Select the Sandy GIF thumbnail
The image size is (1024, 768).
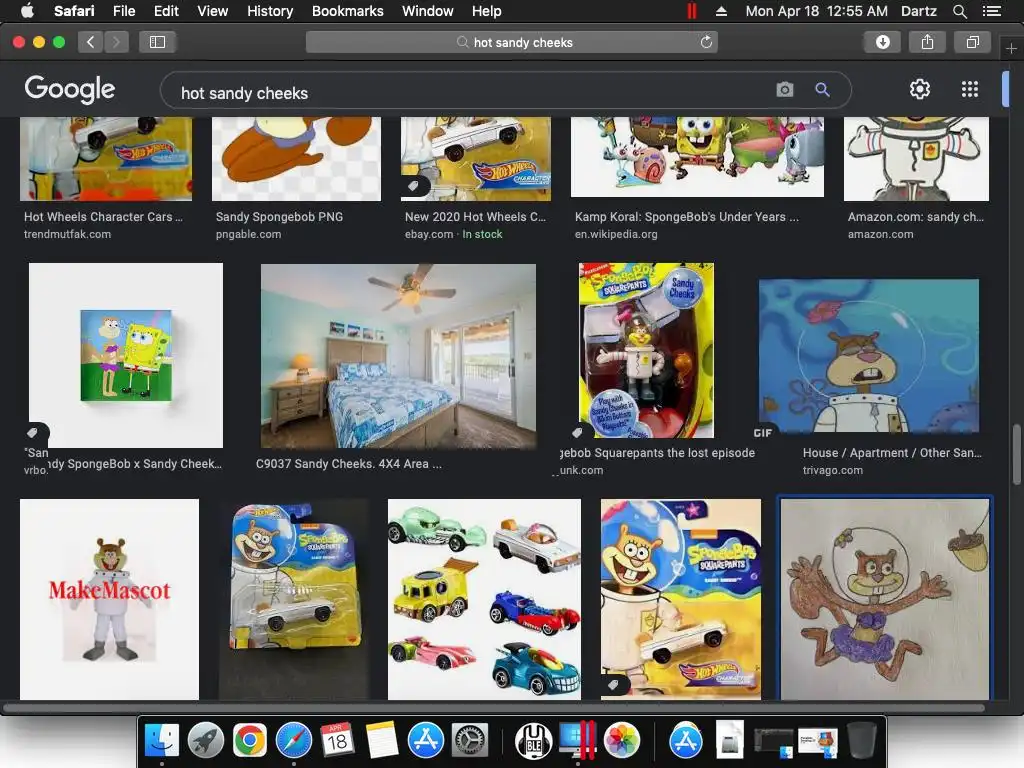click(x=869, y=357)
